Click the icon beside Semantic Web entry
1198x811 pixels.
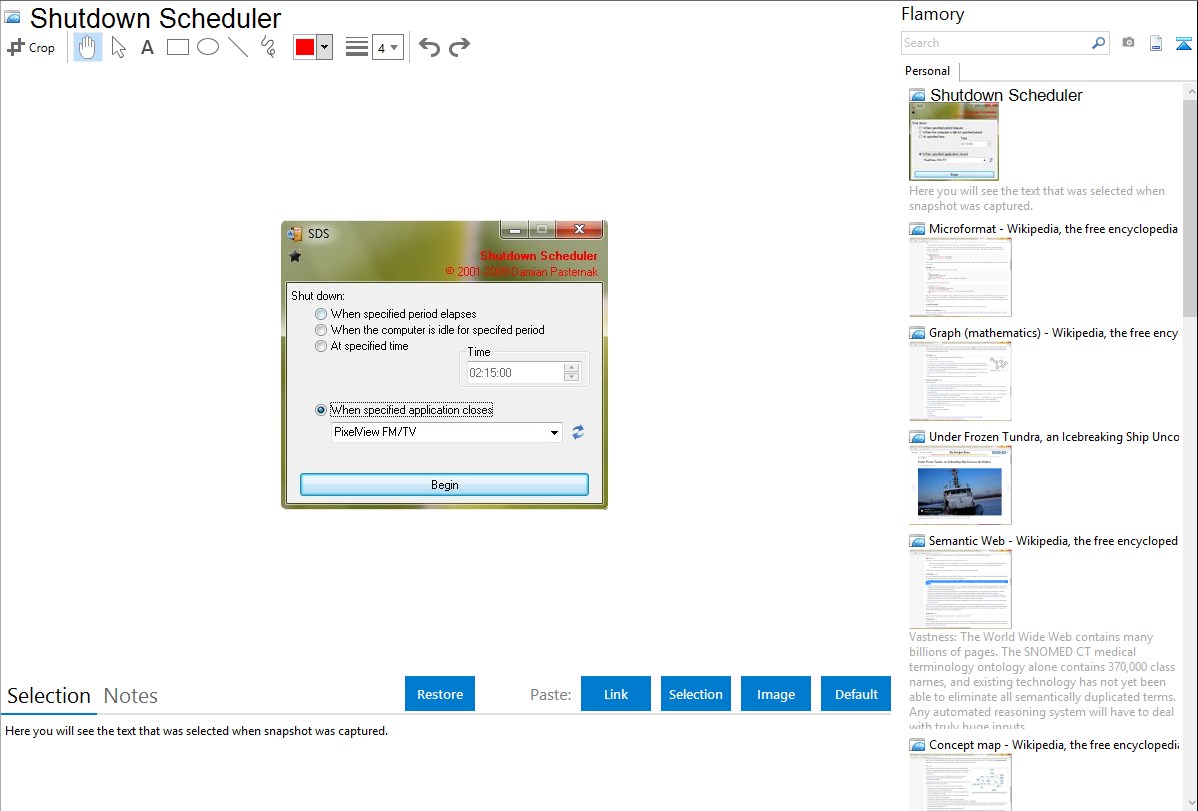[918, 541]
